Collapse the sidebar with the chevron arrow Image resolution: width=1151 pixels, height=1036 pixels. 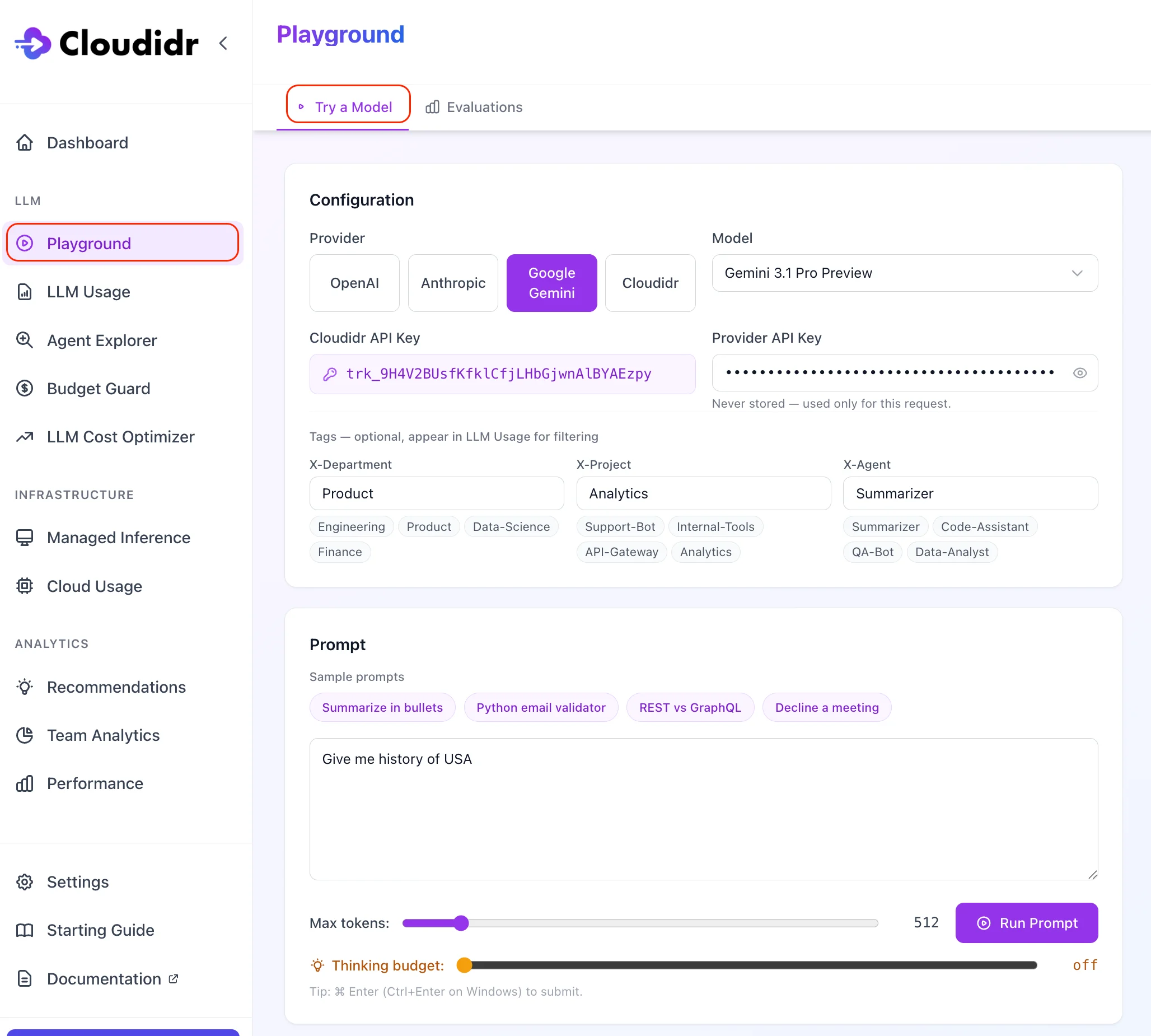(x=223, y=43)
